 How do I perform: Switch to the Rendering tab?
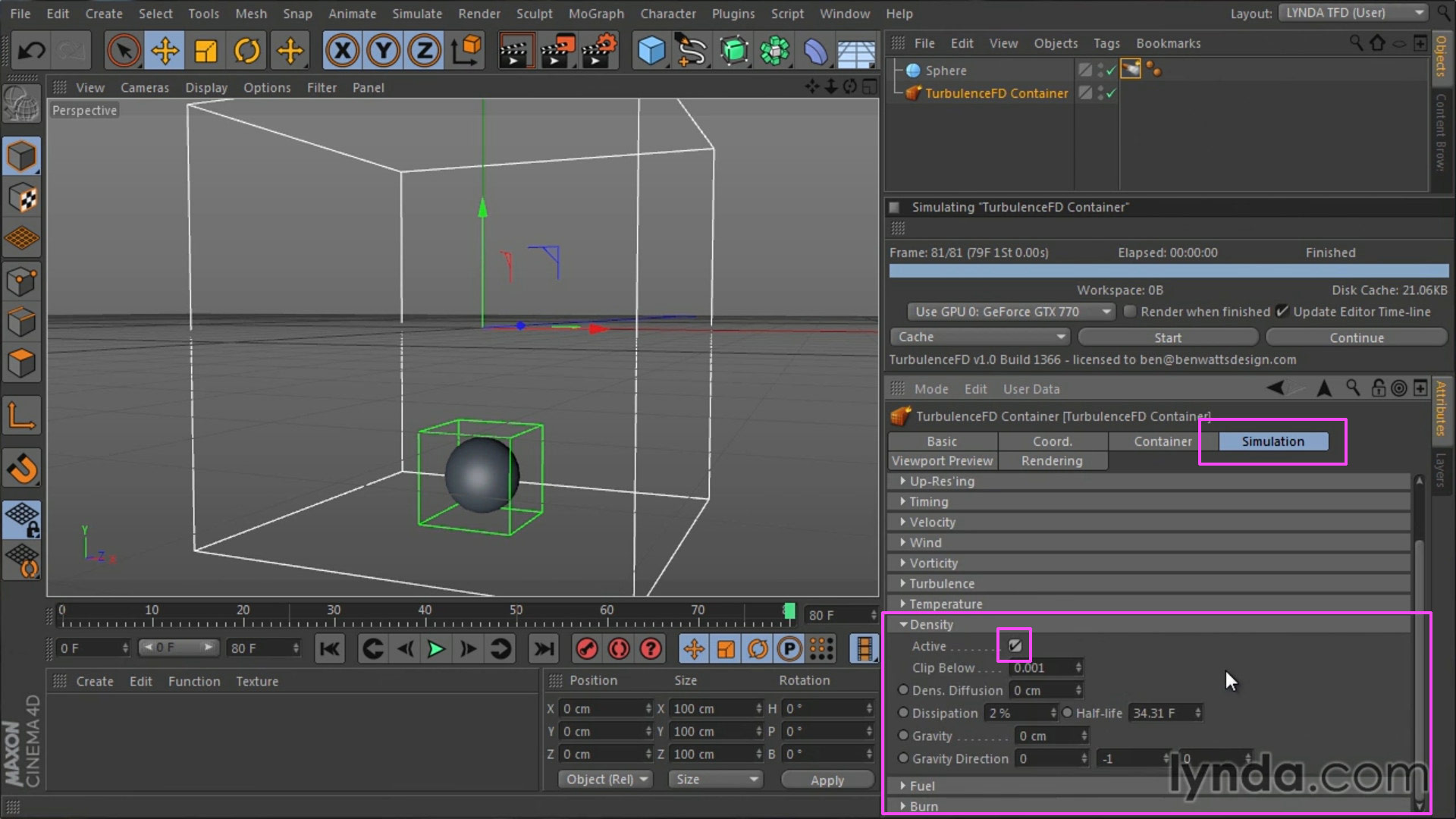click(1052, 461)
